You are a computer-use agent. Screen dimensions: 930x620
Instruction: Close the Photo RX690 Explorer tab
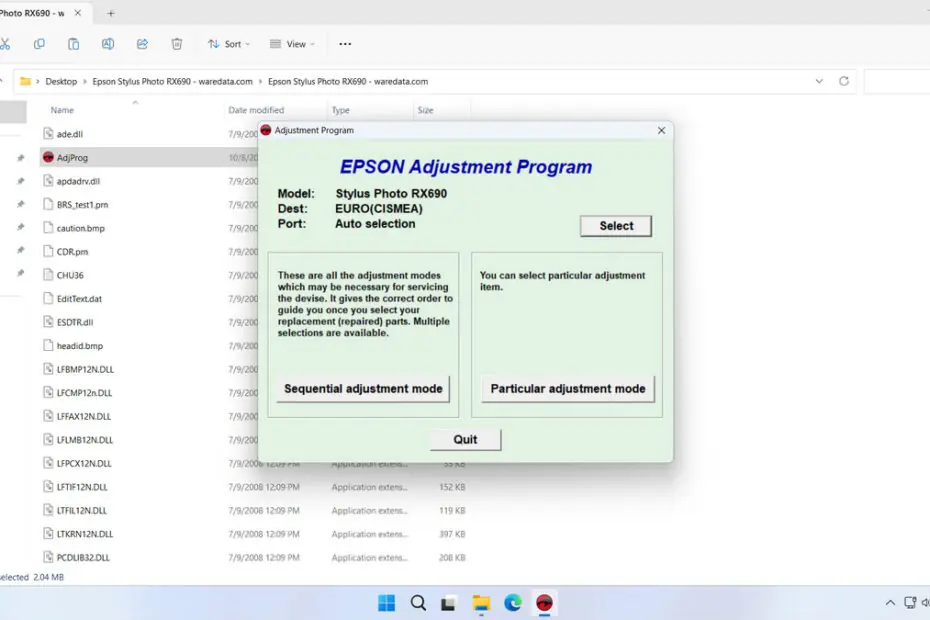78,13
